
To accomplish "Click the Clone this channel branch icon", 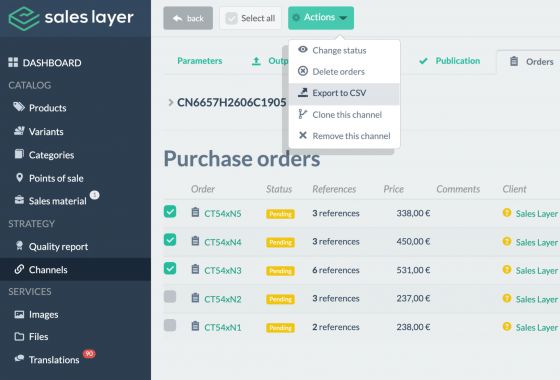I will (x=302, y=114).
